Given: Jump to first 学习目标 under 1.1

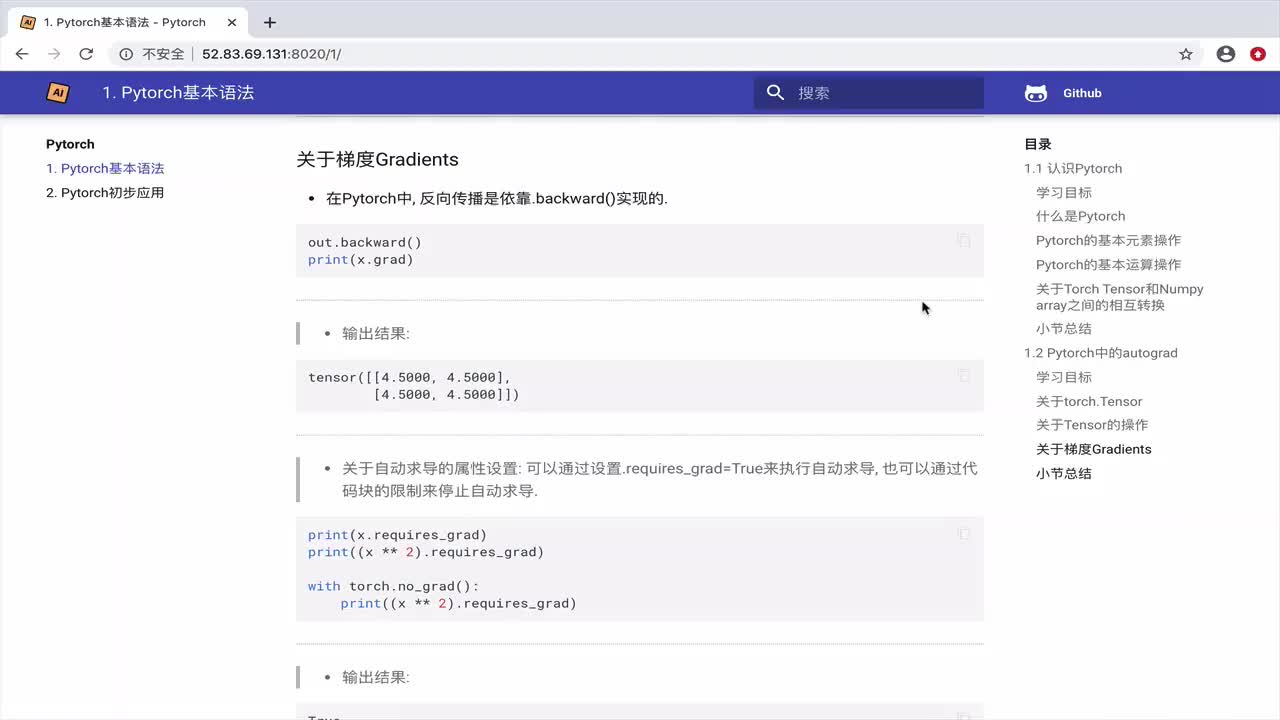Looking at the screenshot, I should click(1064, 192).
